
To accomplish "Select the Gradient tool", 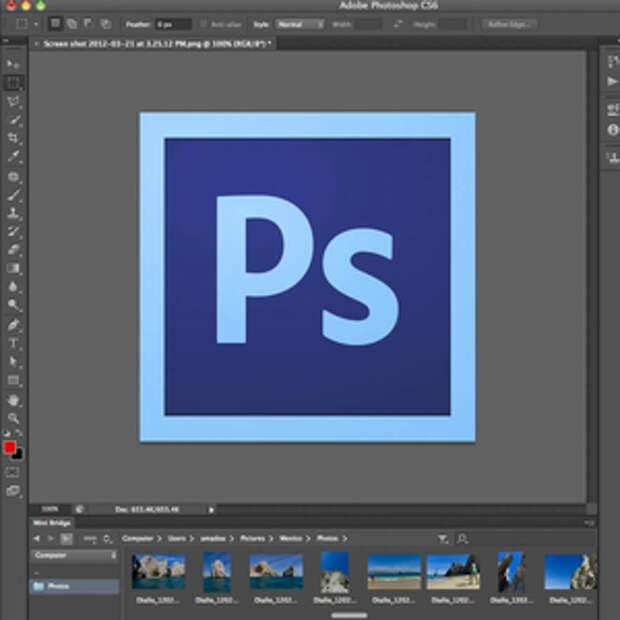I will pos(13,268).
